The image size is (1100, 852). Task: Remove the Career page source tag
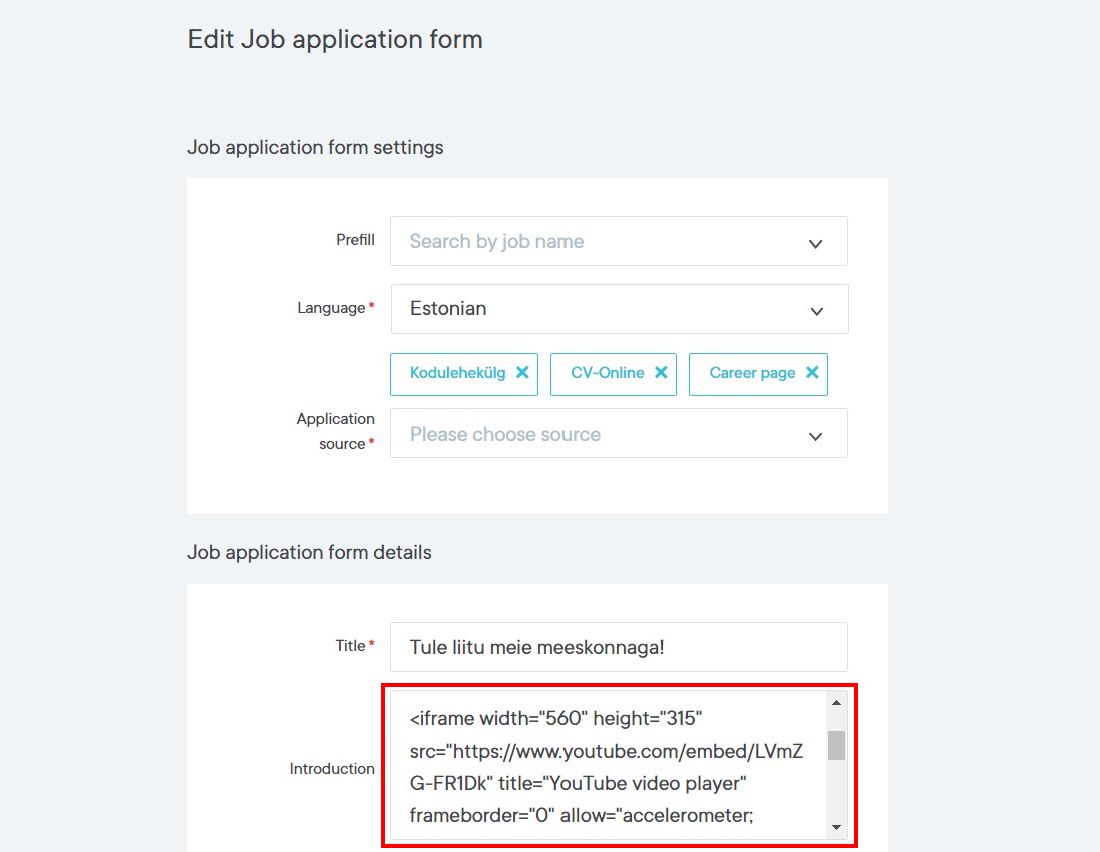point(812,373)
